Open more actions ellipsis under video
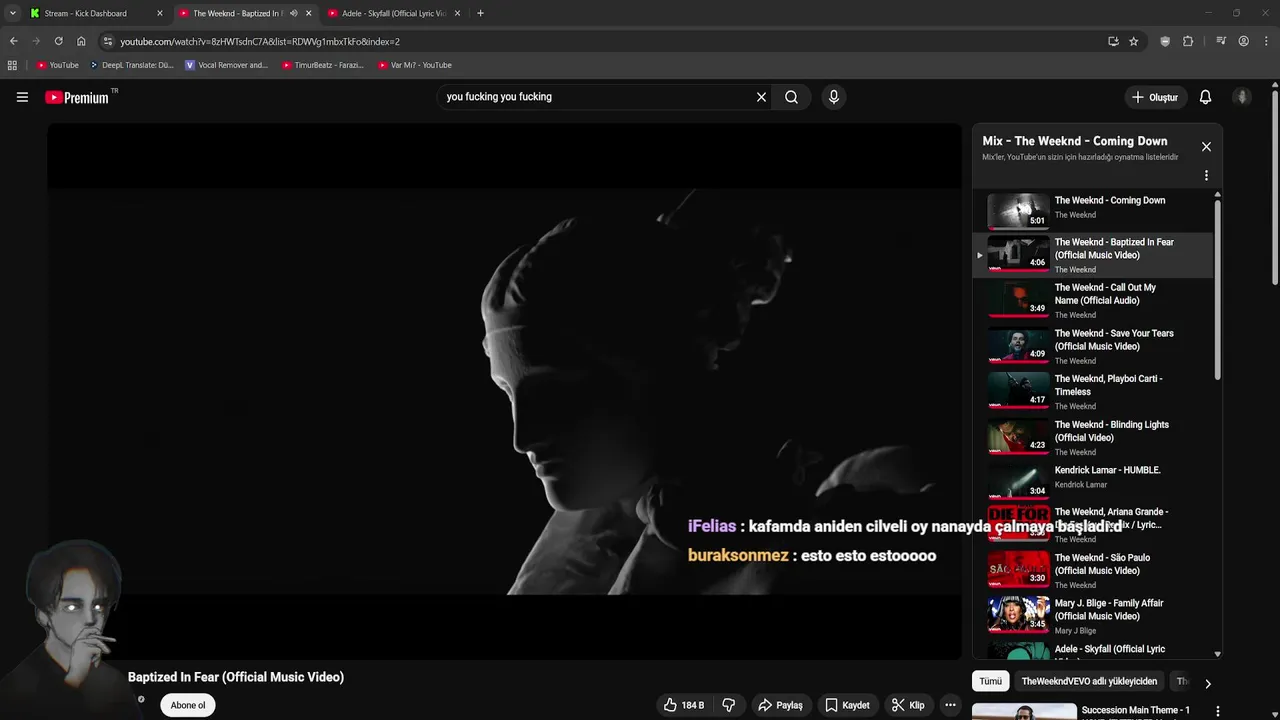The image size is (1280, 720). [950, 705]
